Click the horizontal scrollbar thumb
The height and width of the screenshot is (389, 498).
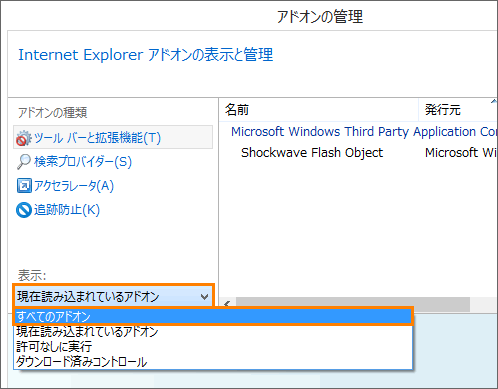pyautogui.click(x=353, y=304)
